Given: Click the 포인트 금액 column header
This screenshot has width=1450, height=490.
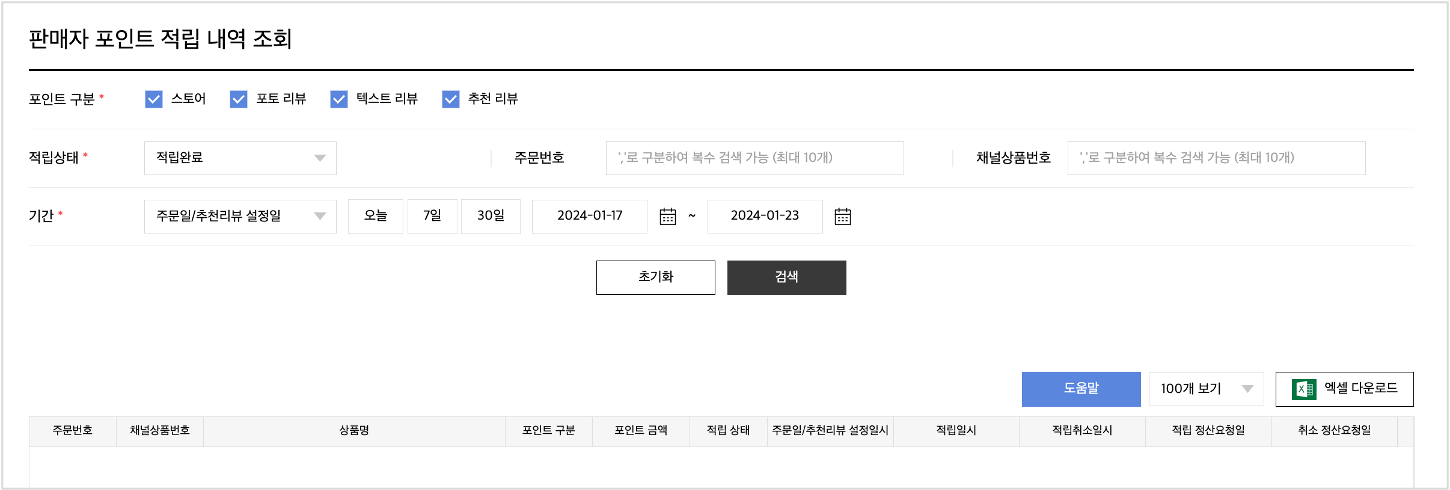Looking at the screenshot, I should coord(640,431).
